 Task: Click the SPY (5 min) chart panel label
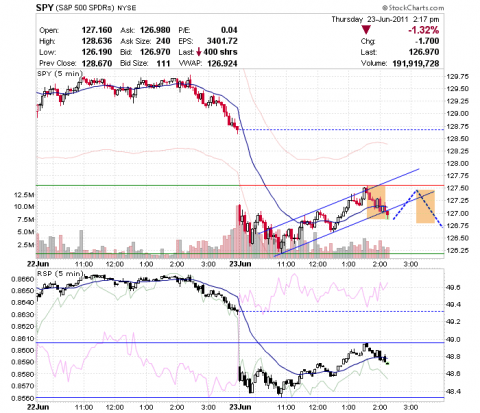pyautogui.click(x=60, y=74)
